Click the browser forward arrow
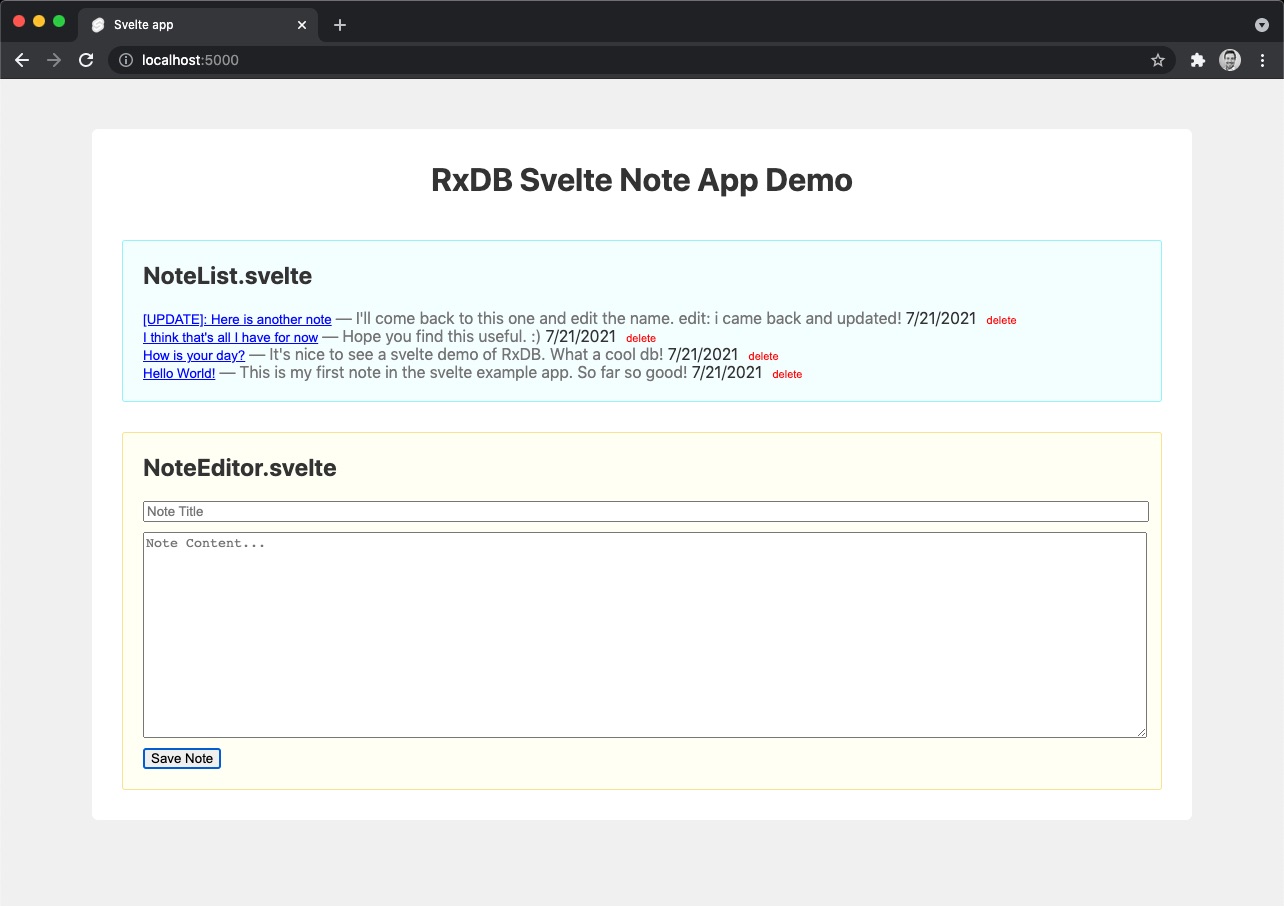 (x=54, y=60)
